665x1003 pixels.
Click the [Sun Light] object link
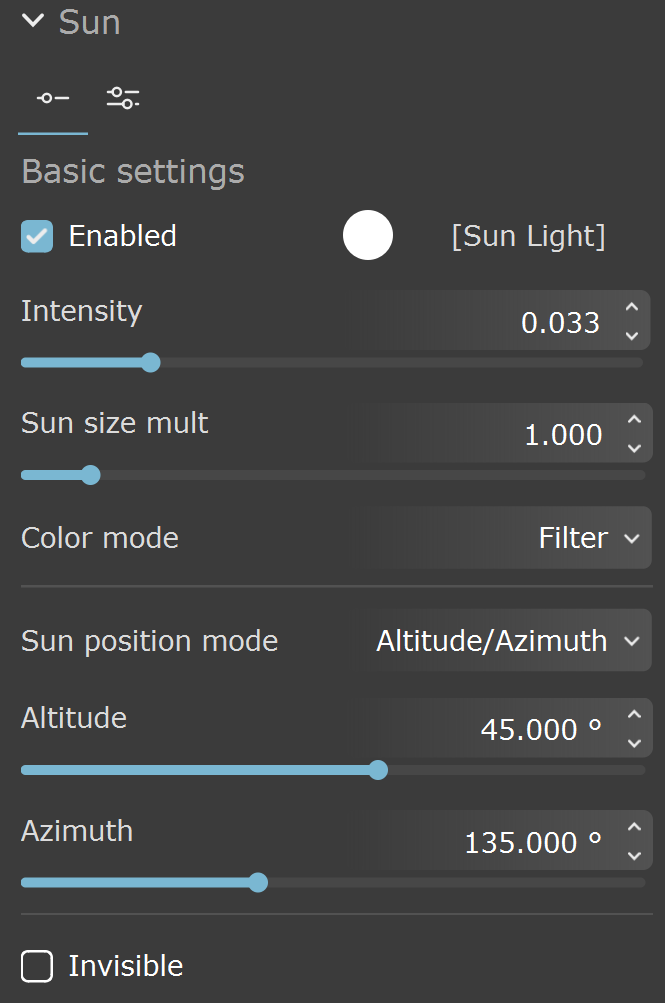tap(528, 236)
